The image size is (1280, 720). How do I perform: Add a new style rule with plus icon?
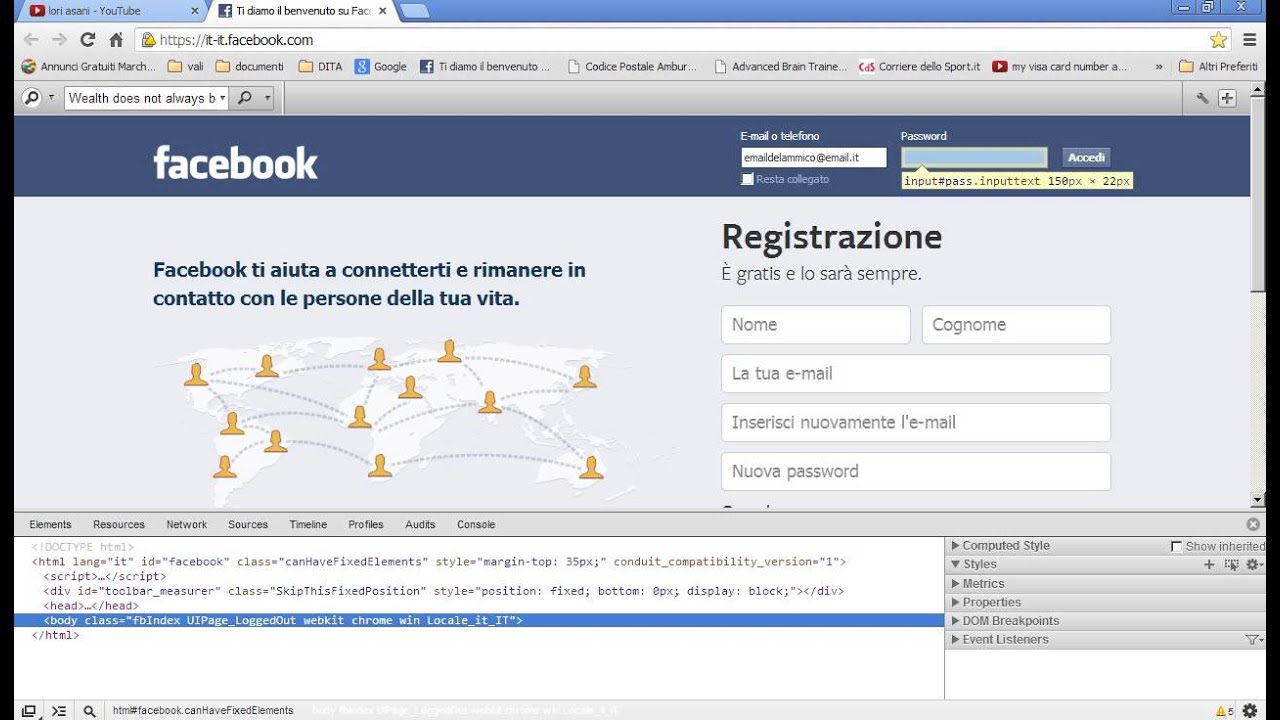tap(1209, 565)
